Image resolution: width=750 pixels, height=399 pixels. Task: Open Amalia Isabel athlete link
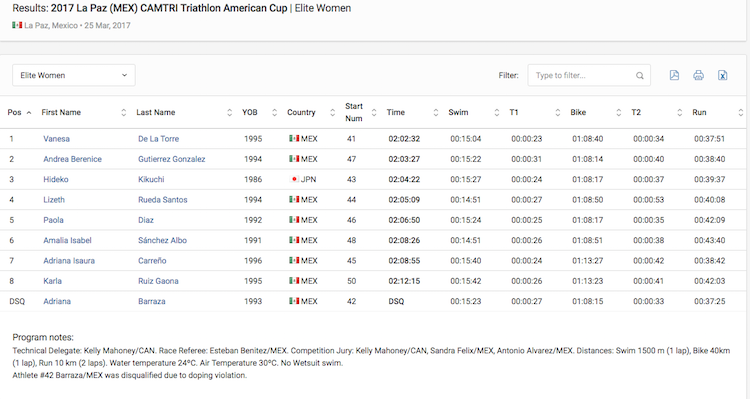click(67, 240)
